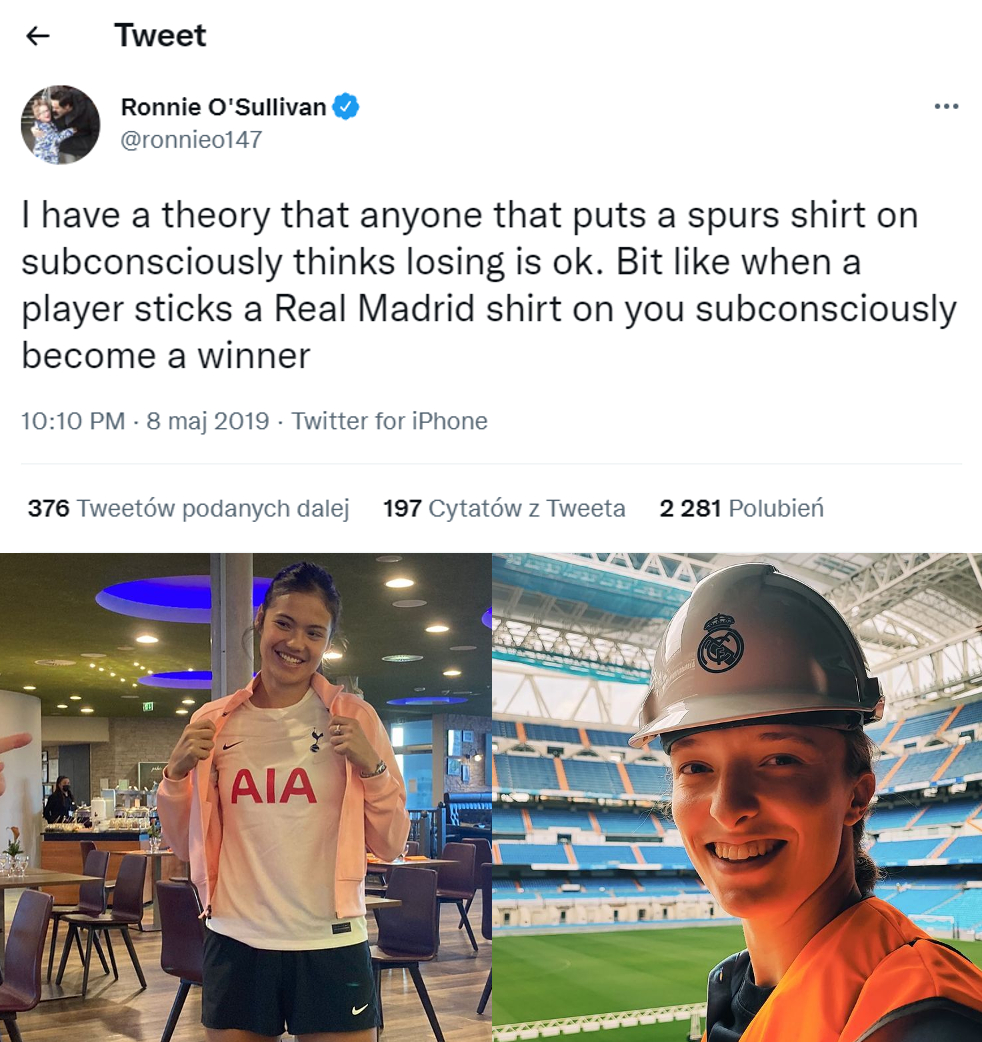
Task: Open the Real Madrid helmet stadium photo
Action: [737, 797]
